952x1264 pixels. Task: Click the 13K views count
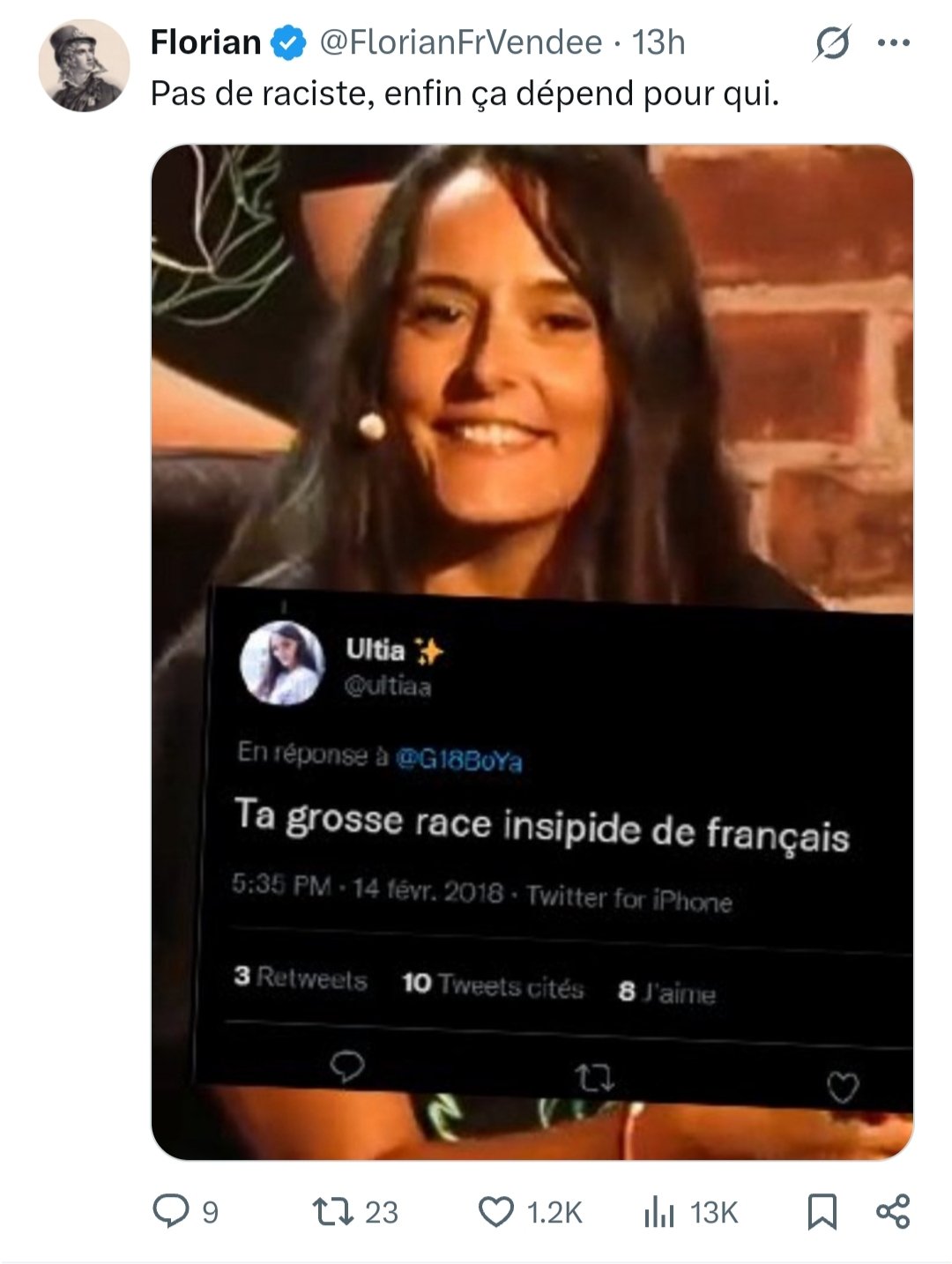click(x=713, y=1213)
